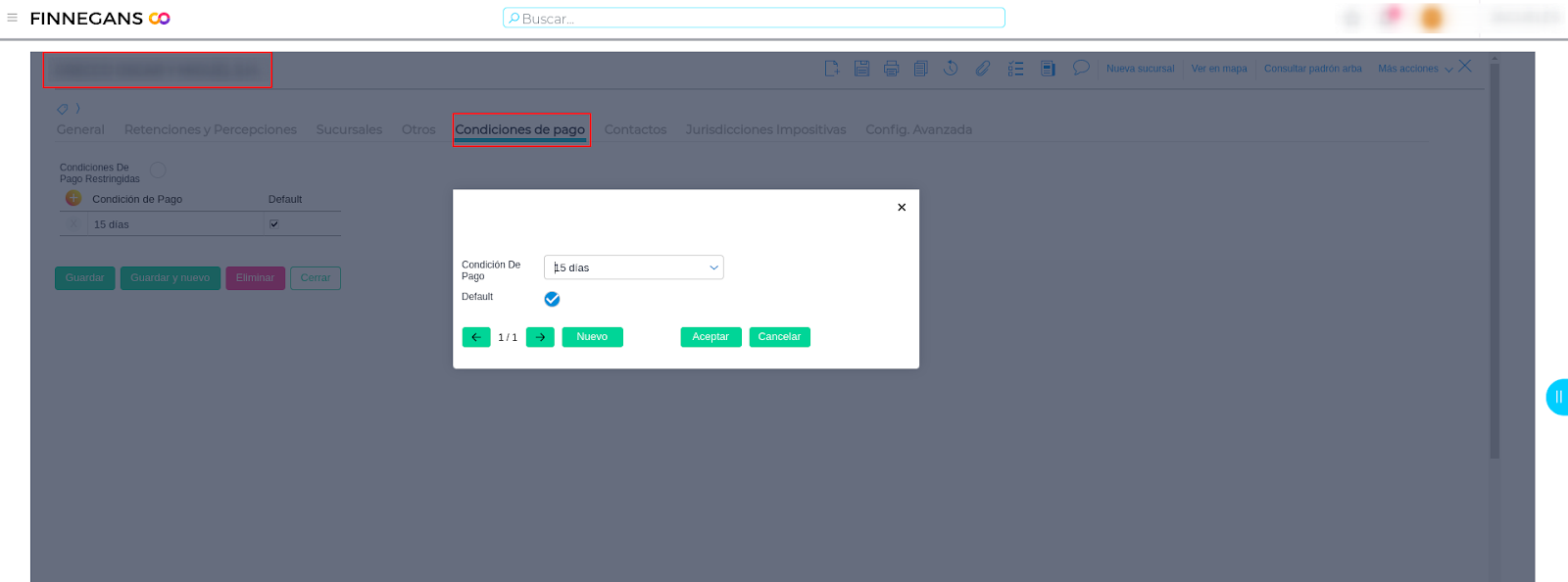Click the printer icon in toolbar

pyautogui.click(x=891, y=69)
